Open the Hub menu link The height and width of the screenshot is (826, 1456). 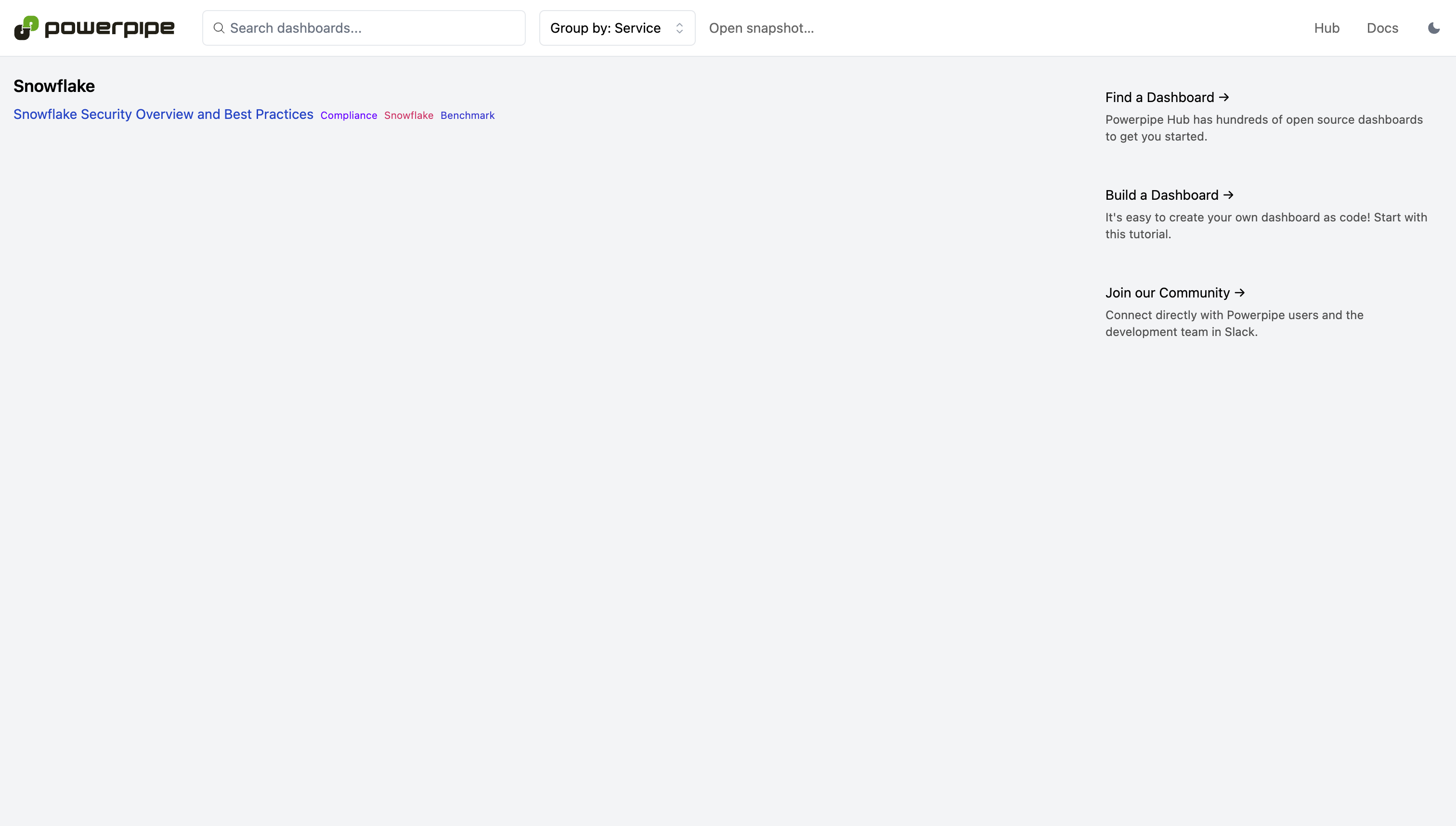point(1326,28)
